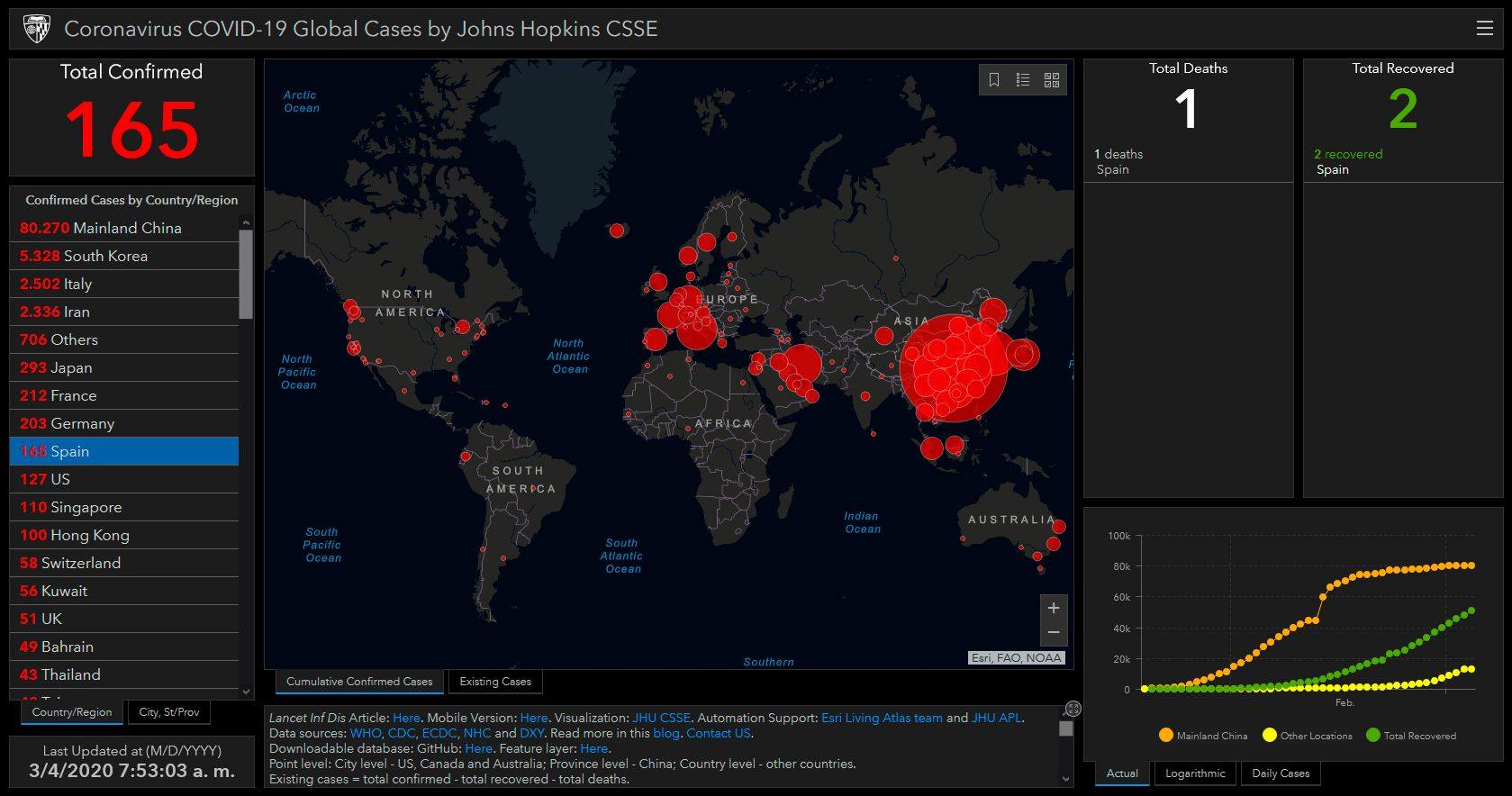This screenshot has width=1512, height=796.
Task: Open the Feature layer Here link
Action: click(594, 749)
